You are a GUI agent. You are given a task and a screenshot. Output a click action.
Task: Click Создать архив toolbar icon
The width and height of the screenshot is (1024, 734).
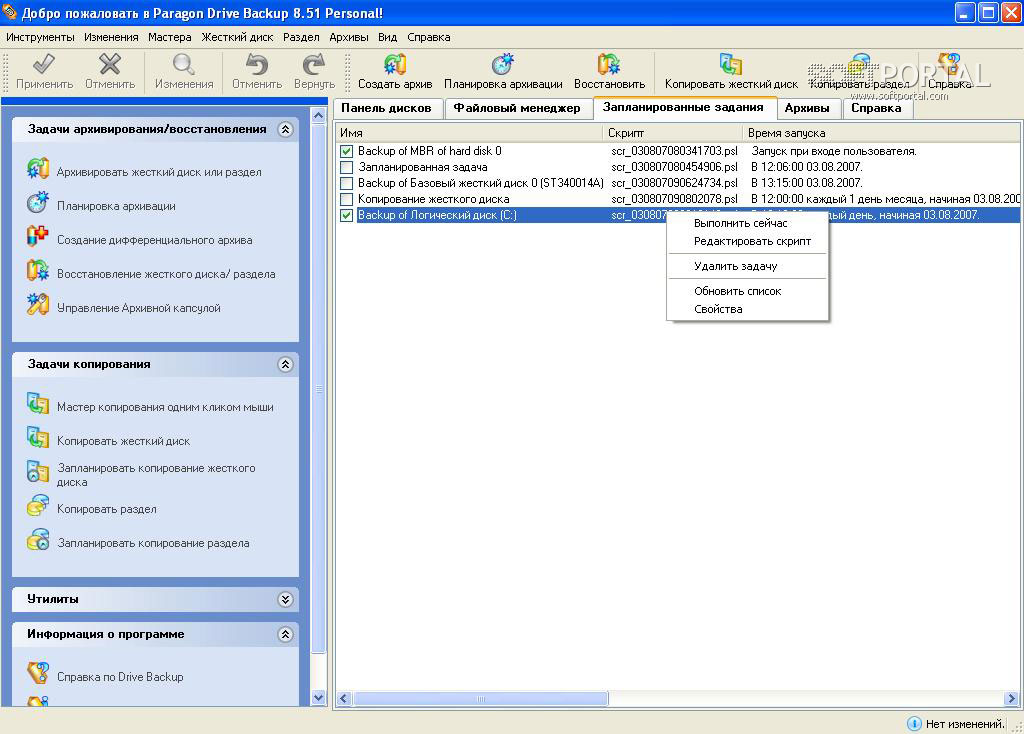[395, 64]
